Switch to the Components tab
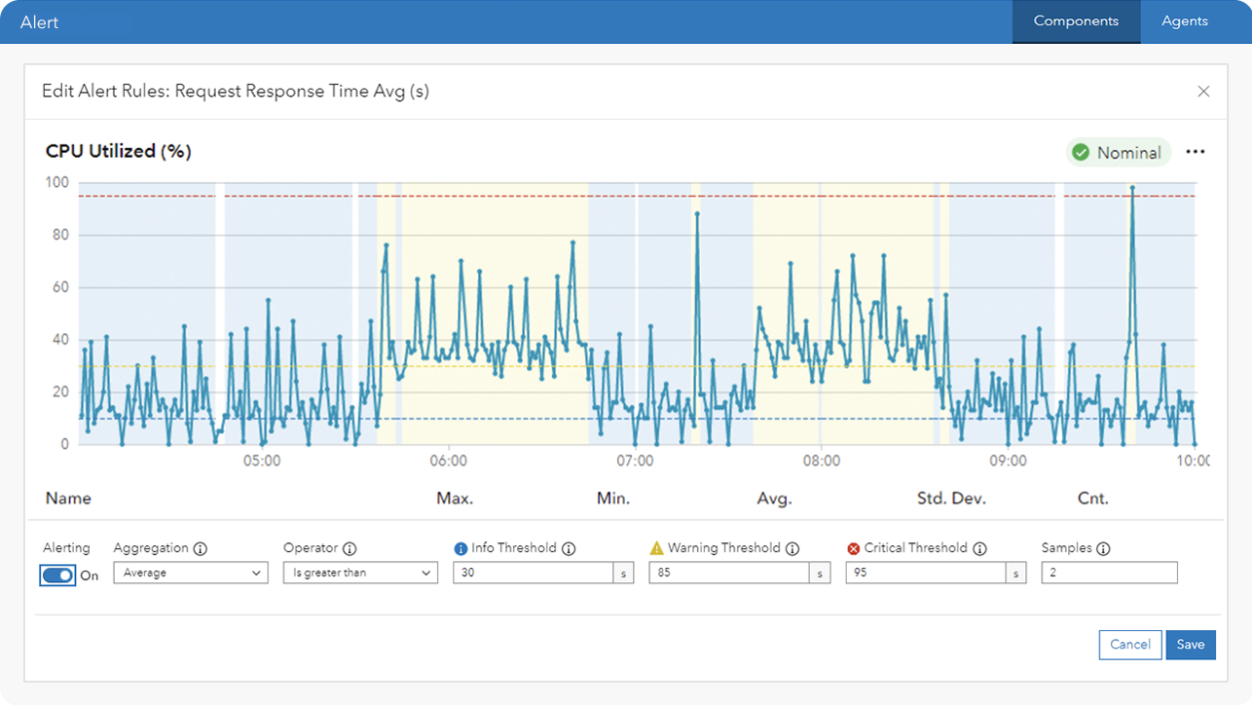1252x705 pixels. pos(1076,21)
